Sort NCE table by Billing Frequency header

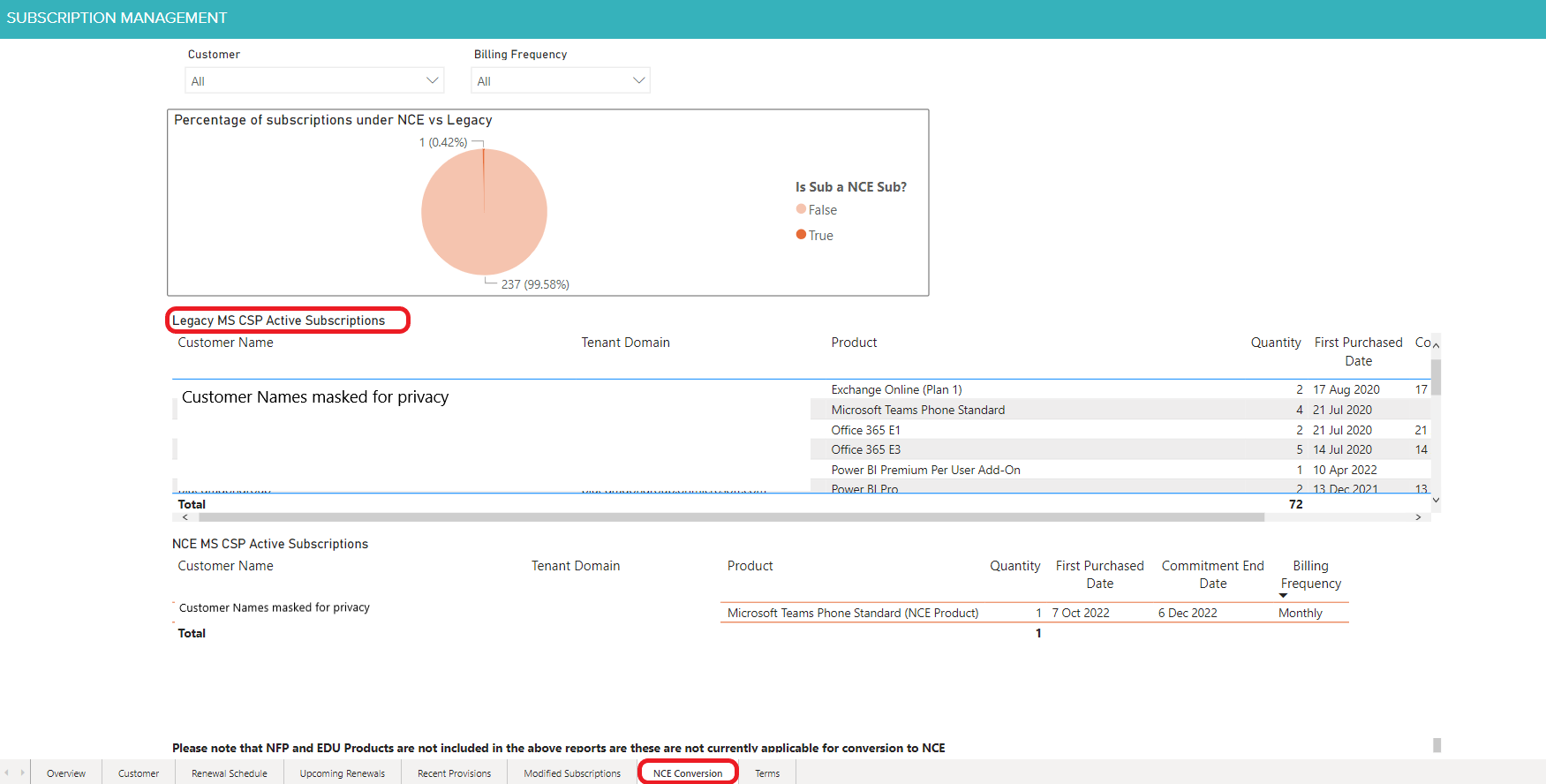(1311, 575)
